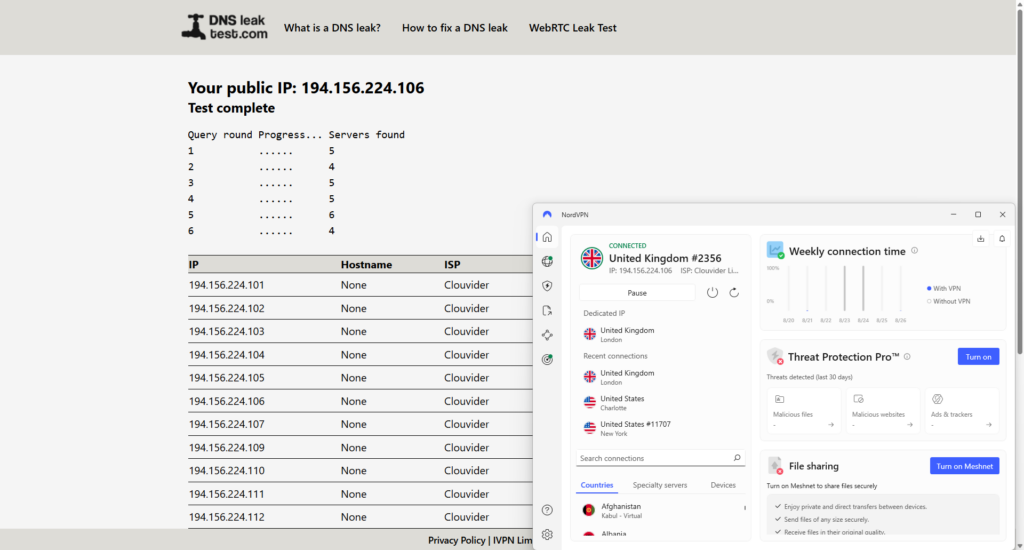Image resolution: width=1024 pixels, height=550 pixels.
Task: Click the File sharing status icon
Action: coord(775,466)
